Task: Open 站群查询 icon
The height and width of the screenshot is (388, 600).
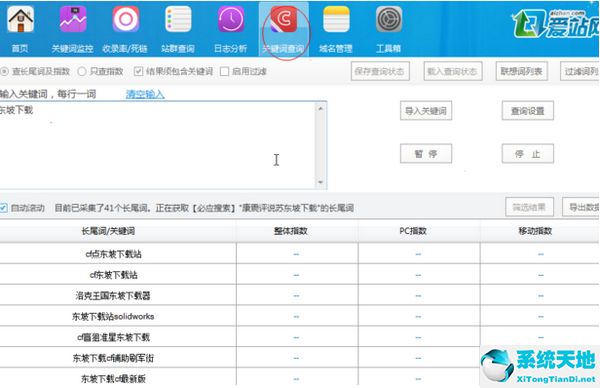Action: tap(178, 20)
